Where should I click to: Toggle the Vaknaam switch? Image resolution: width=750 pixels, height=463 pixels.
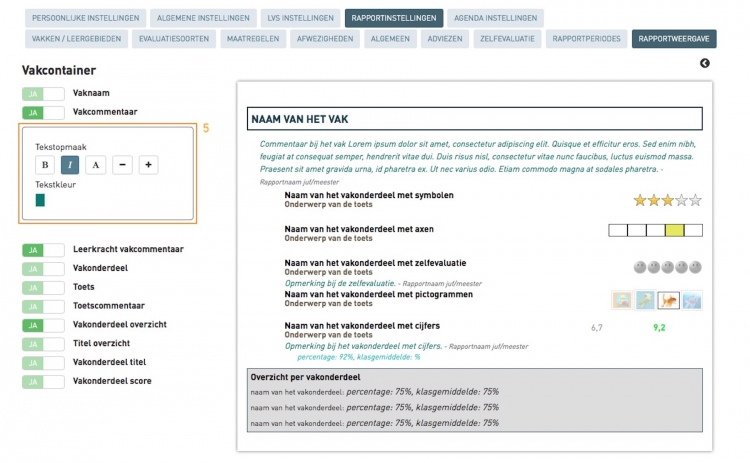43,94
